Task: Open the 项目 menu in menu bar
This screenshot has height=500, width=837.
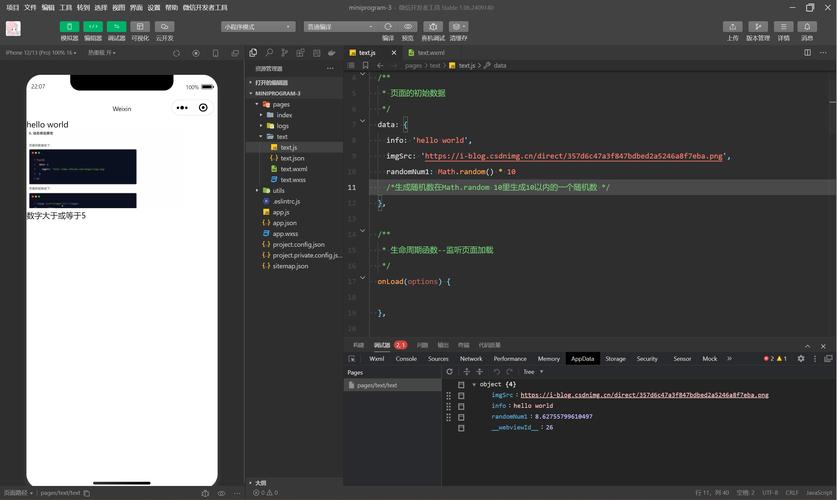Action: [x=12, y=7]
